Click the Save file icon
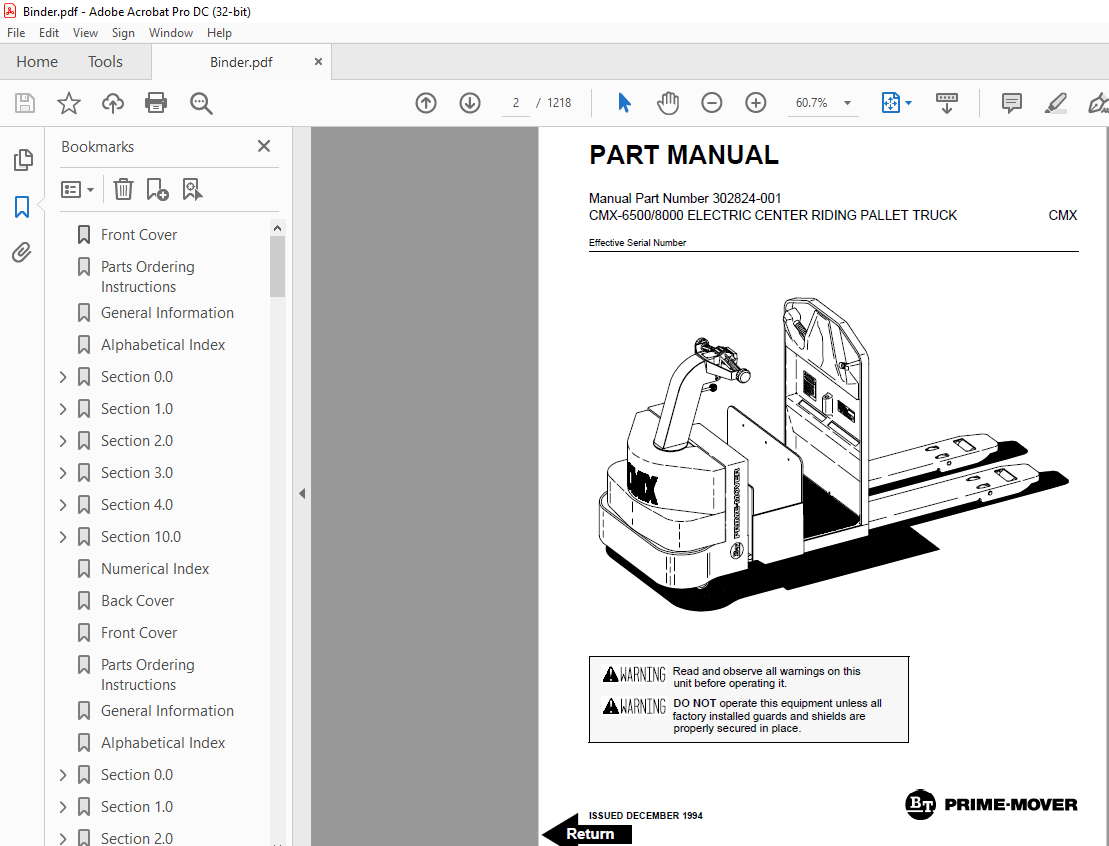This screenshot has height=846, width=1109. point(25,103)
